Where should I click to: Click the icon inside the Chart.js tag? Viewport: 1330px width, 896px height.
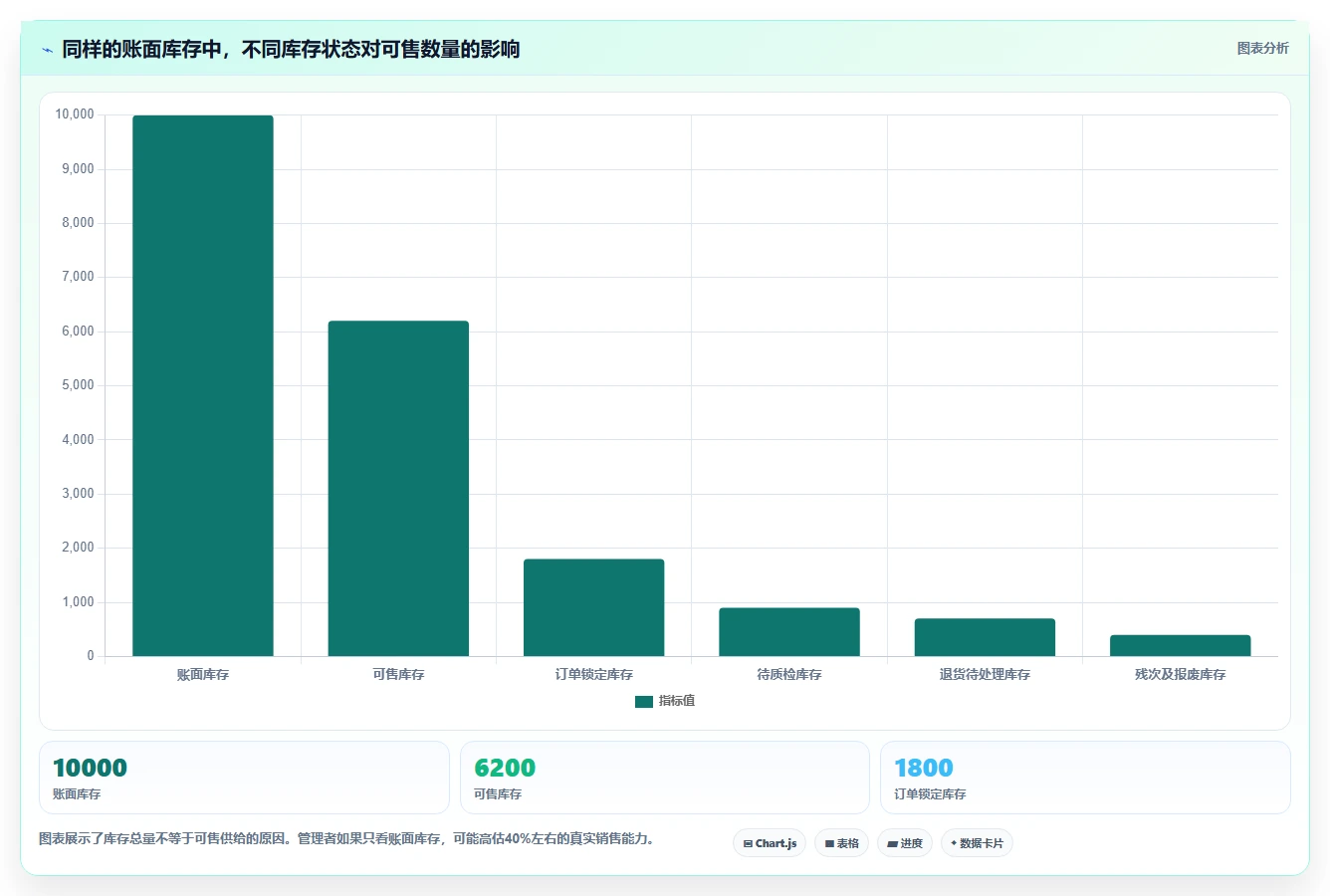(x=748, y=844)
